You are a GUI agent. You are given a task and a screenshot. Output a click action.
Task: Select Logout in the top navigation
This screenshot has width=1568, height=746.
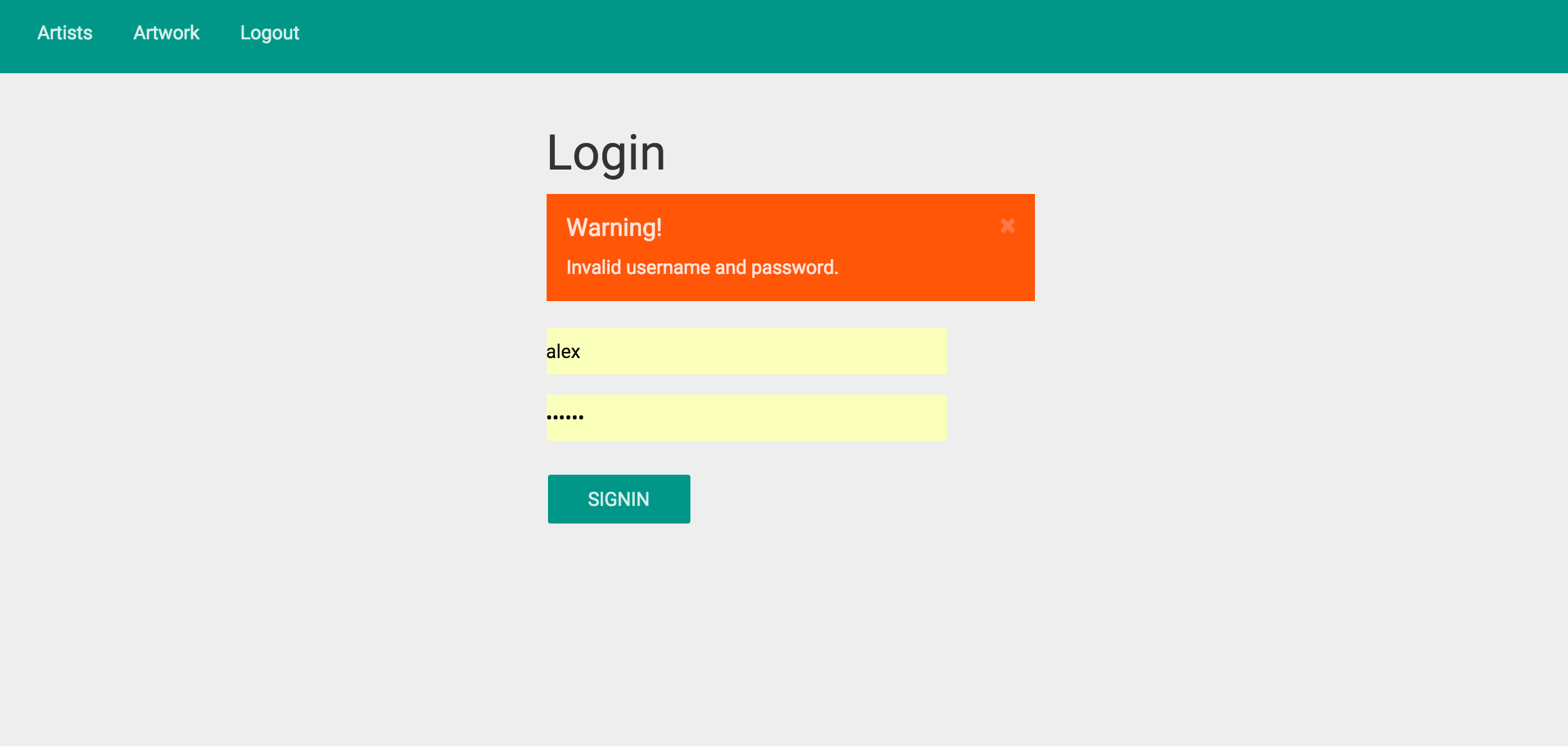click(x=269, y=33)
